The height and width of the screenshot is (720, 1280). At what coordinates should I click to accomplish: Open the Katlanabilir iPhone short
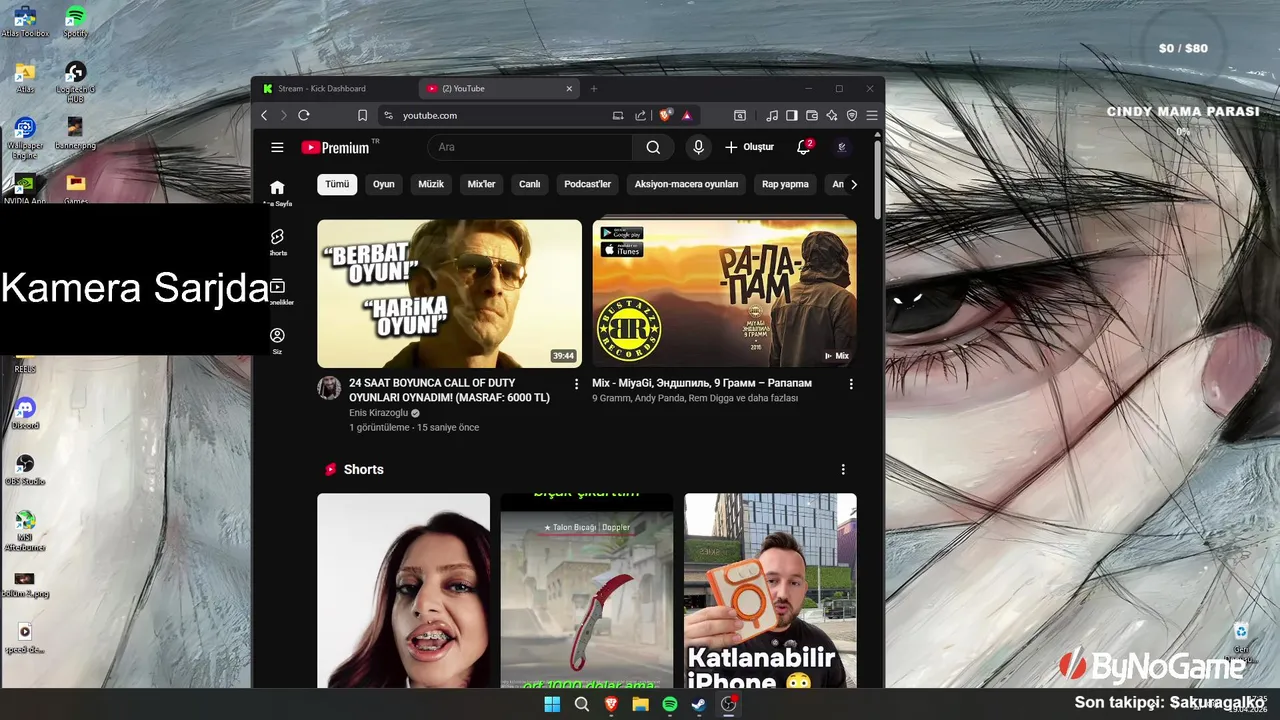[x=770, y=590]
